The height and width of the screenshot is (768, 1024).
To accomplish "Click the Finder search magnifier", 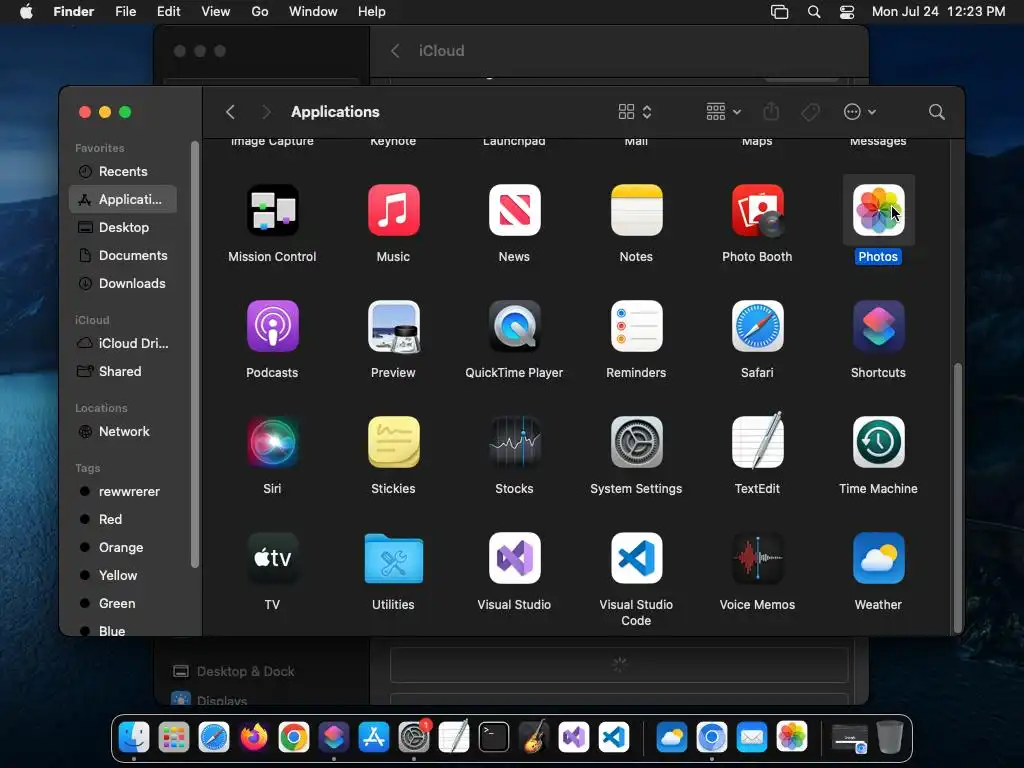I will click(x=936, y=112).
